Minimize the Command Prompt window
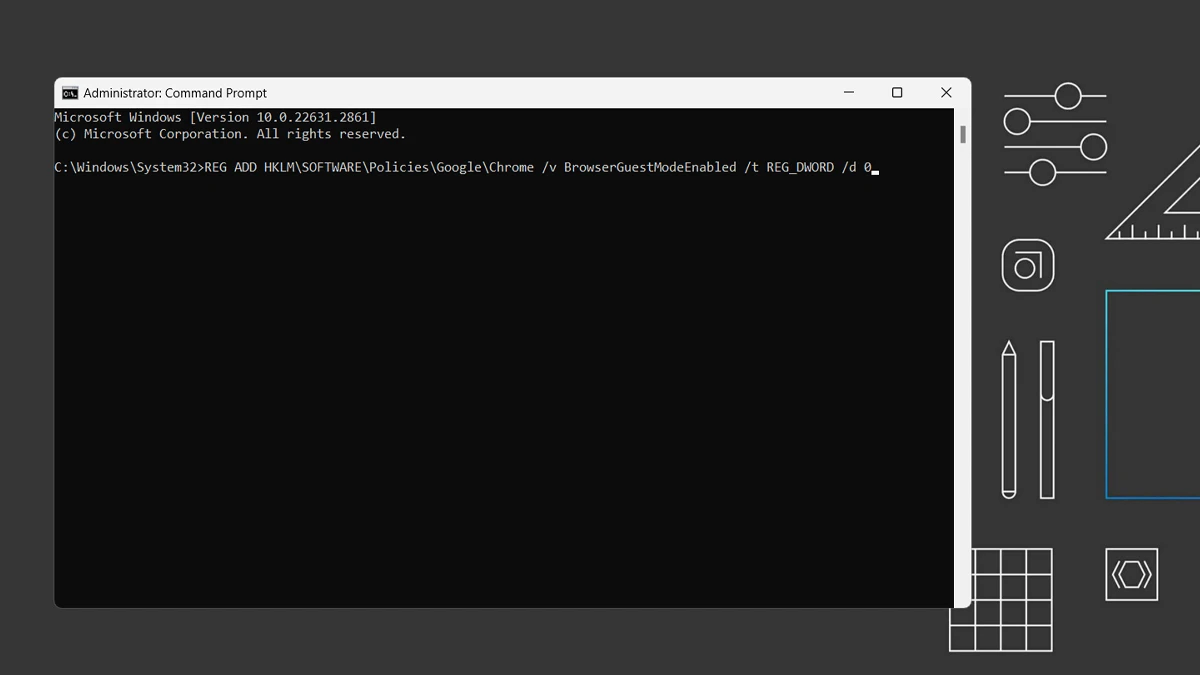 (849, 92)
